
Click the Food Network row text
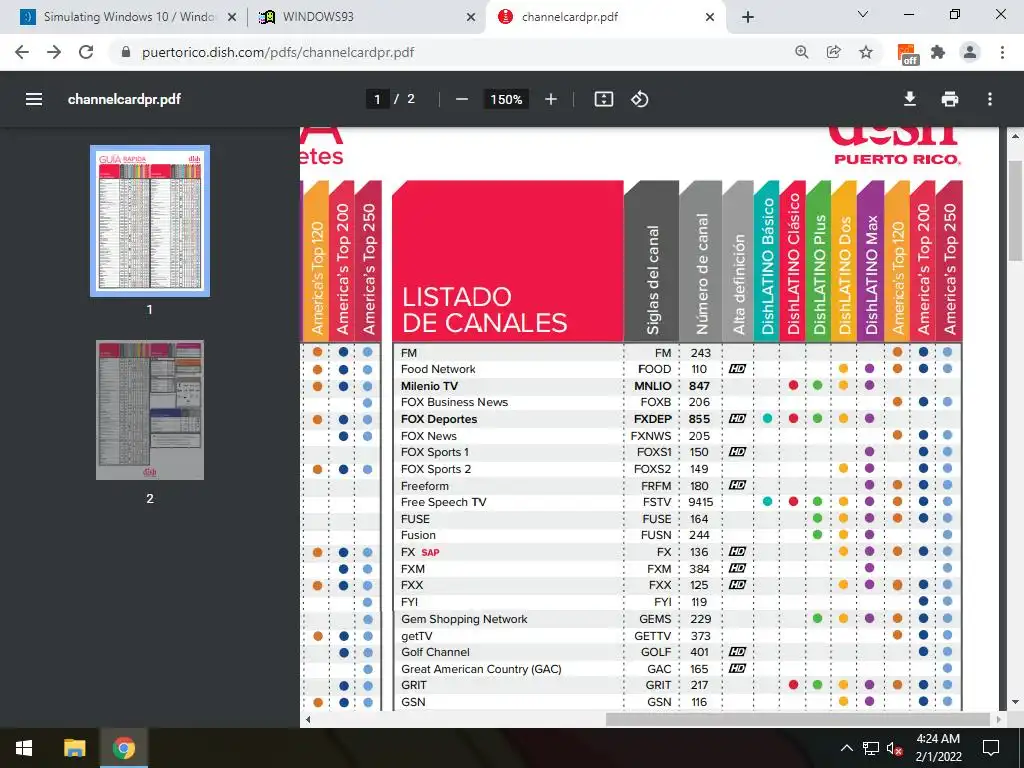pyautogui.click(x=438, y=369)
